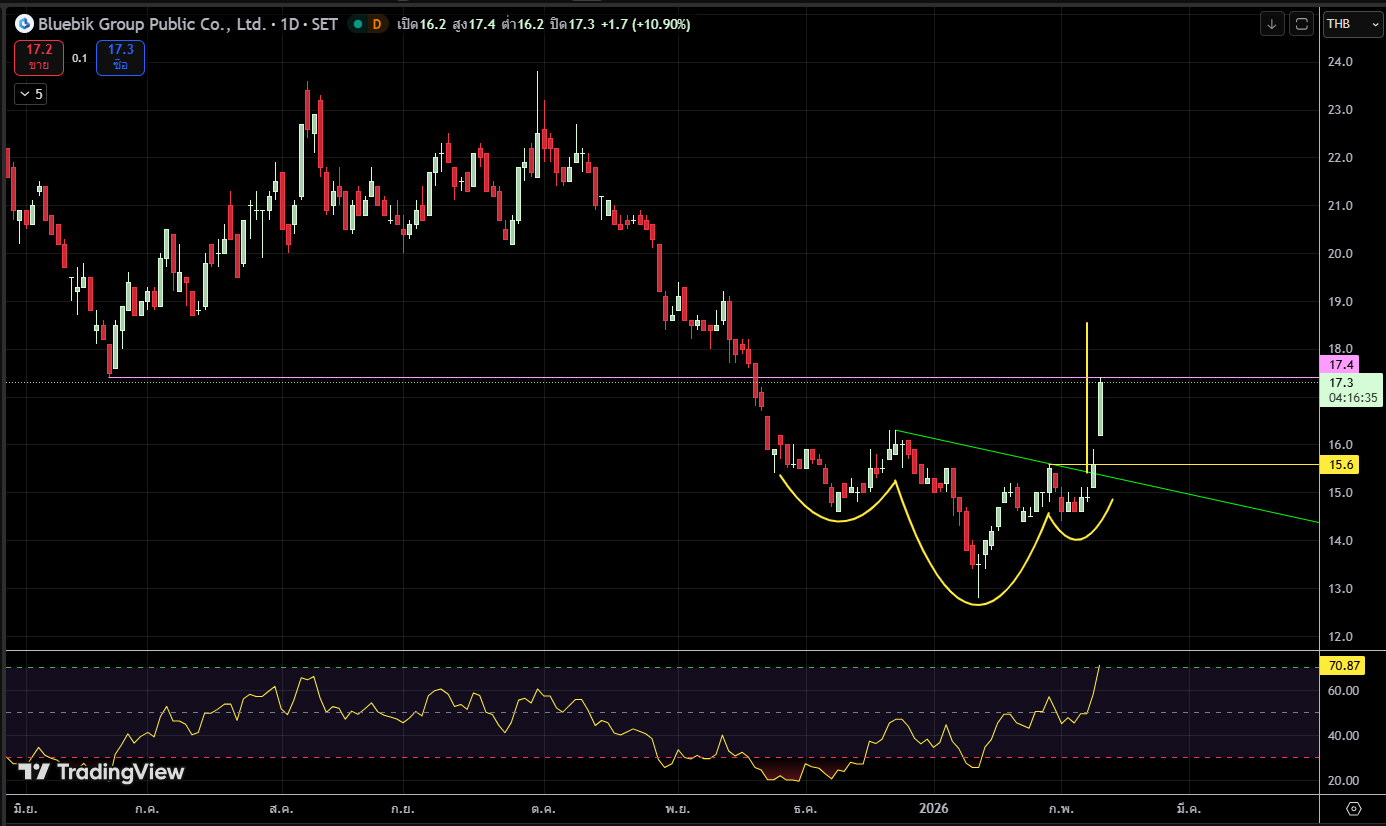Click the 20.00 RSI scale label
Screen dimensions: 1386x826
point(1343,781)
